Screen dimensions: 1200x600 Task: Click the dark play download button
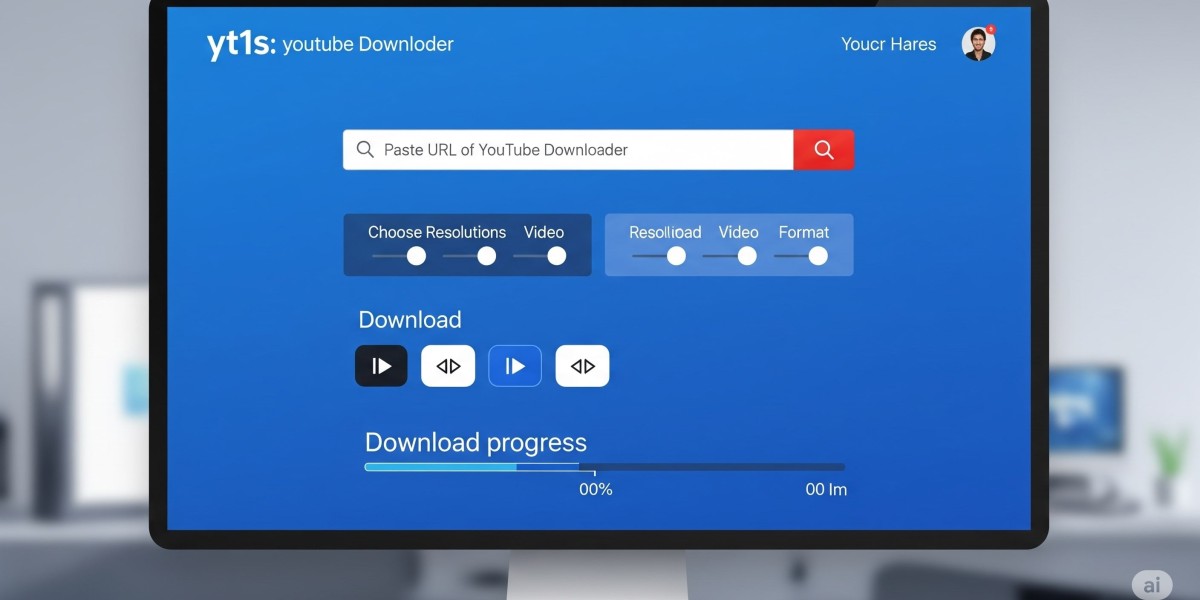(x=381, y=366)
